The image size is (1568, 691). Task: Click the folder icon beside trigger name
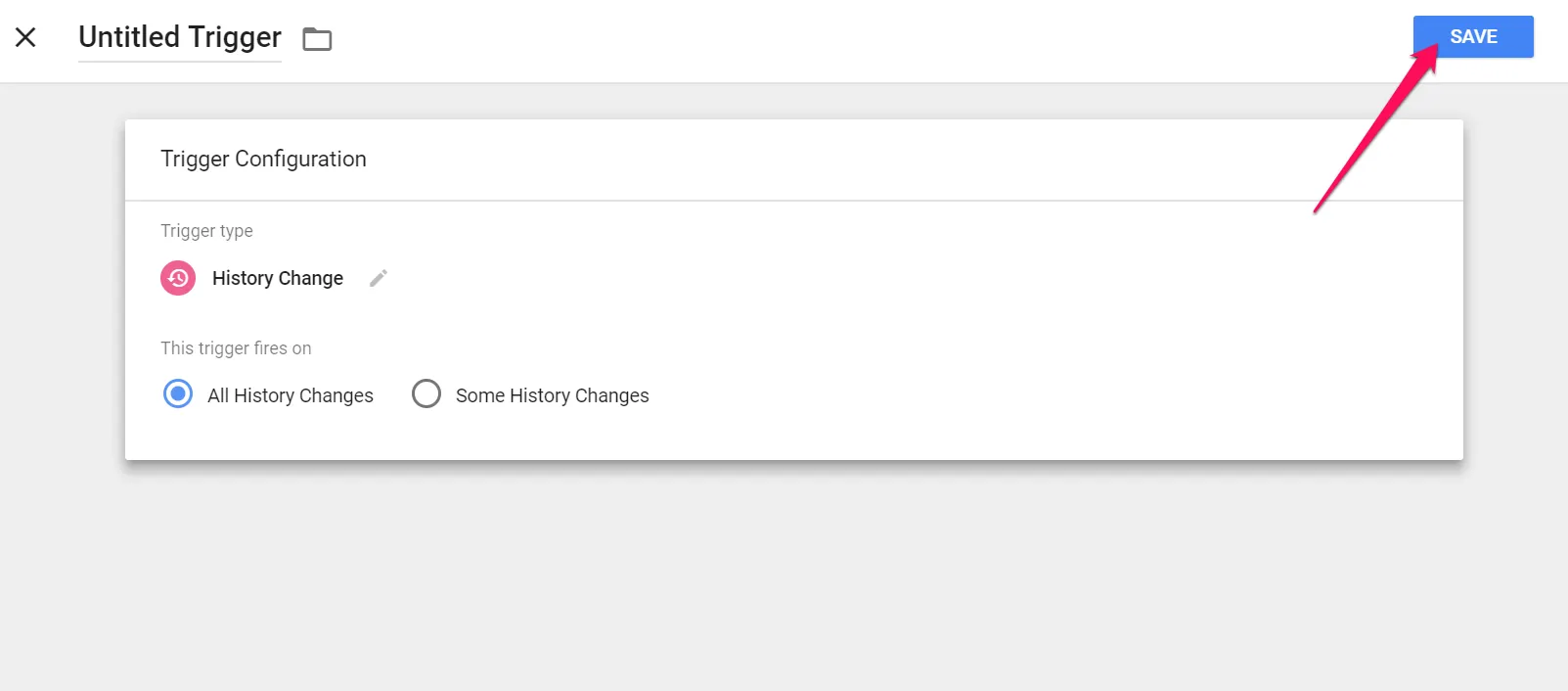click(x=317, y=39)
